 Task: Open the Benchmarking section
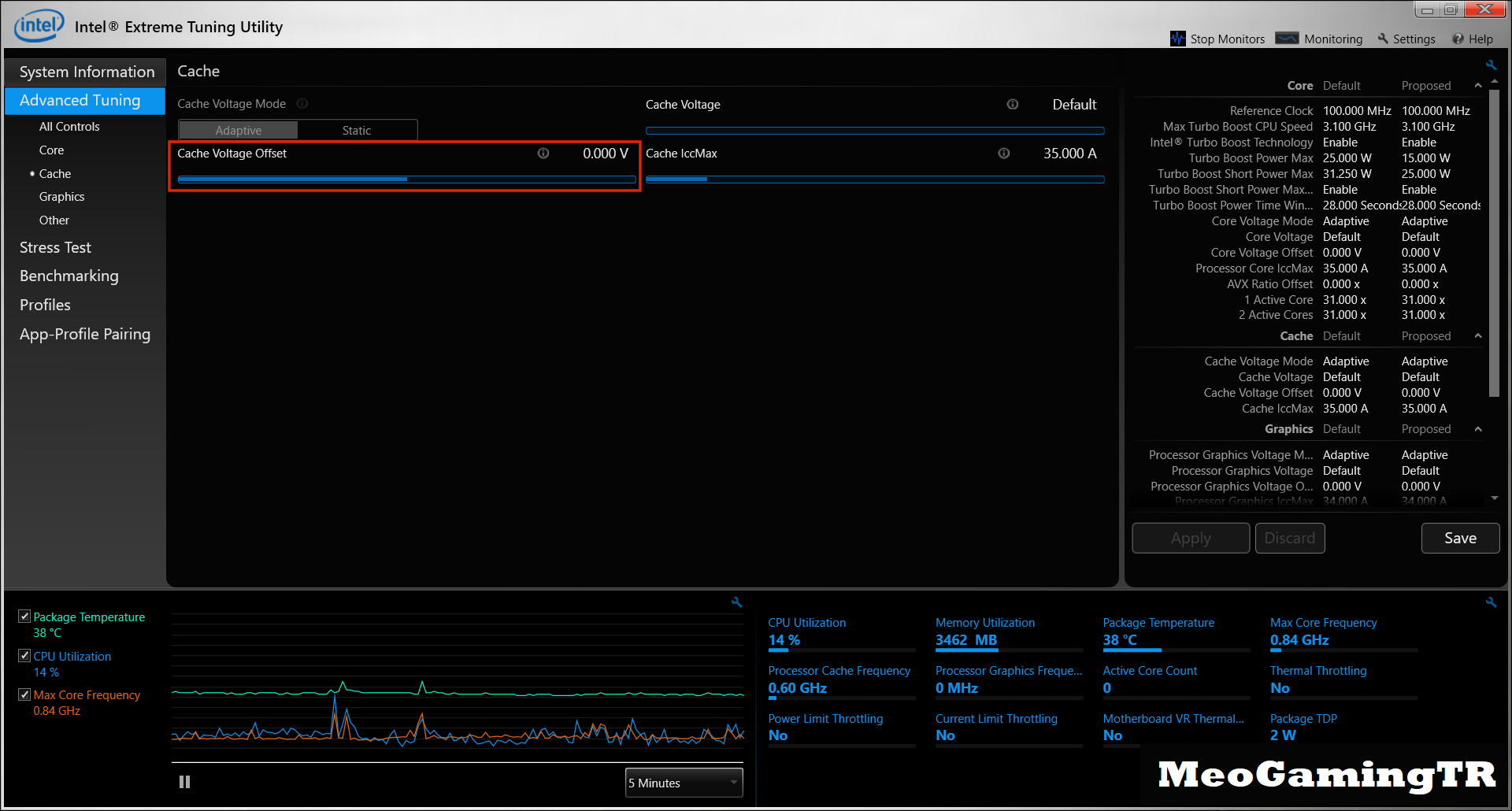point(69,276)
